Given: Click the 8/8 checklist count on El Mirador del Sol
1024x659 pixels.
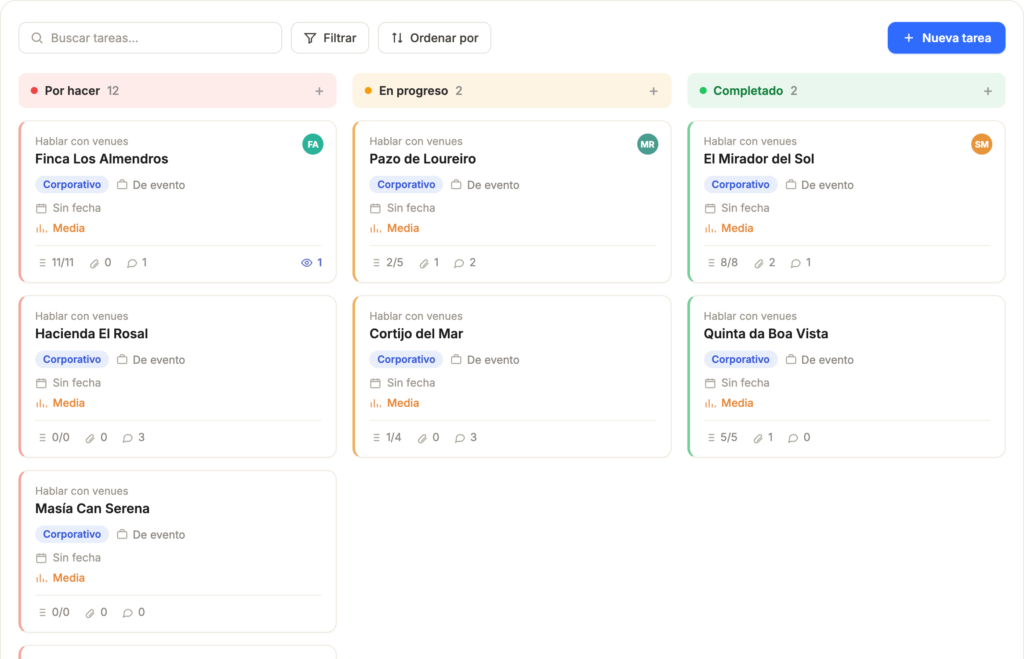Looking at the screenshot, I should coord(722,263).
